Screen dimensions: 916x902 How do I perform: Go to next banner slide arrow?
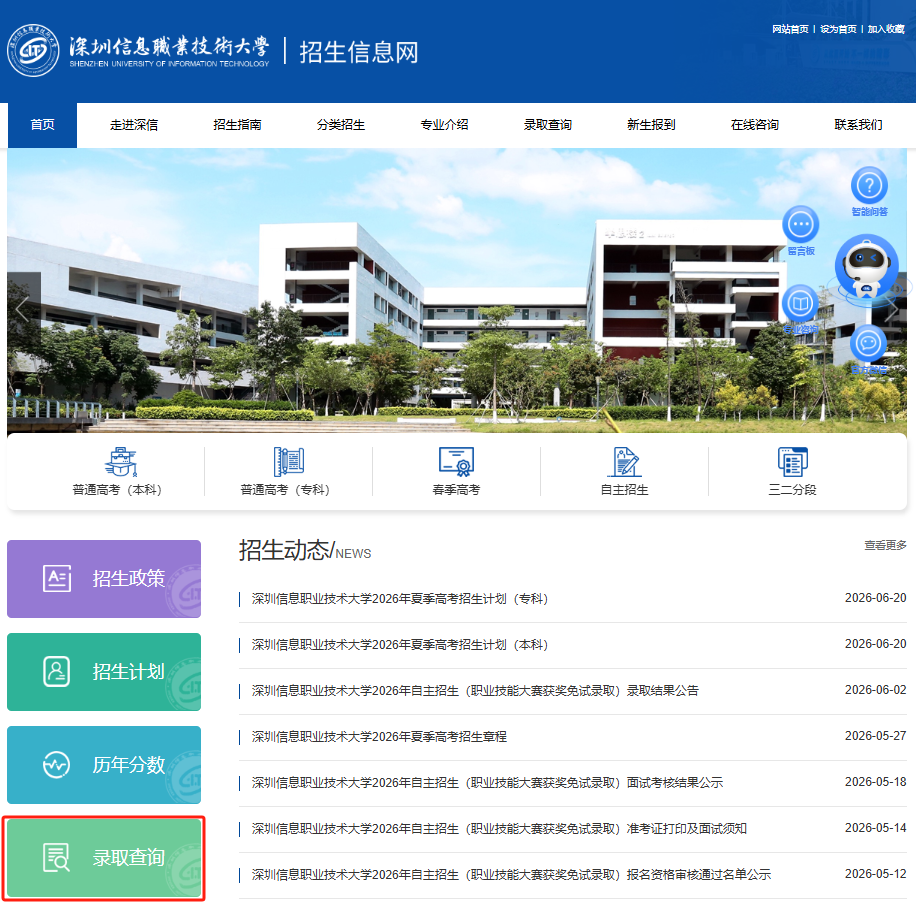click(x=891, y=309)
